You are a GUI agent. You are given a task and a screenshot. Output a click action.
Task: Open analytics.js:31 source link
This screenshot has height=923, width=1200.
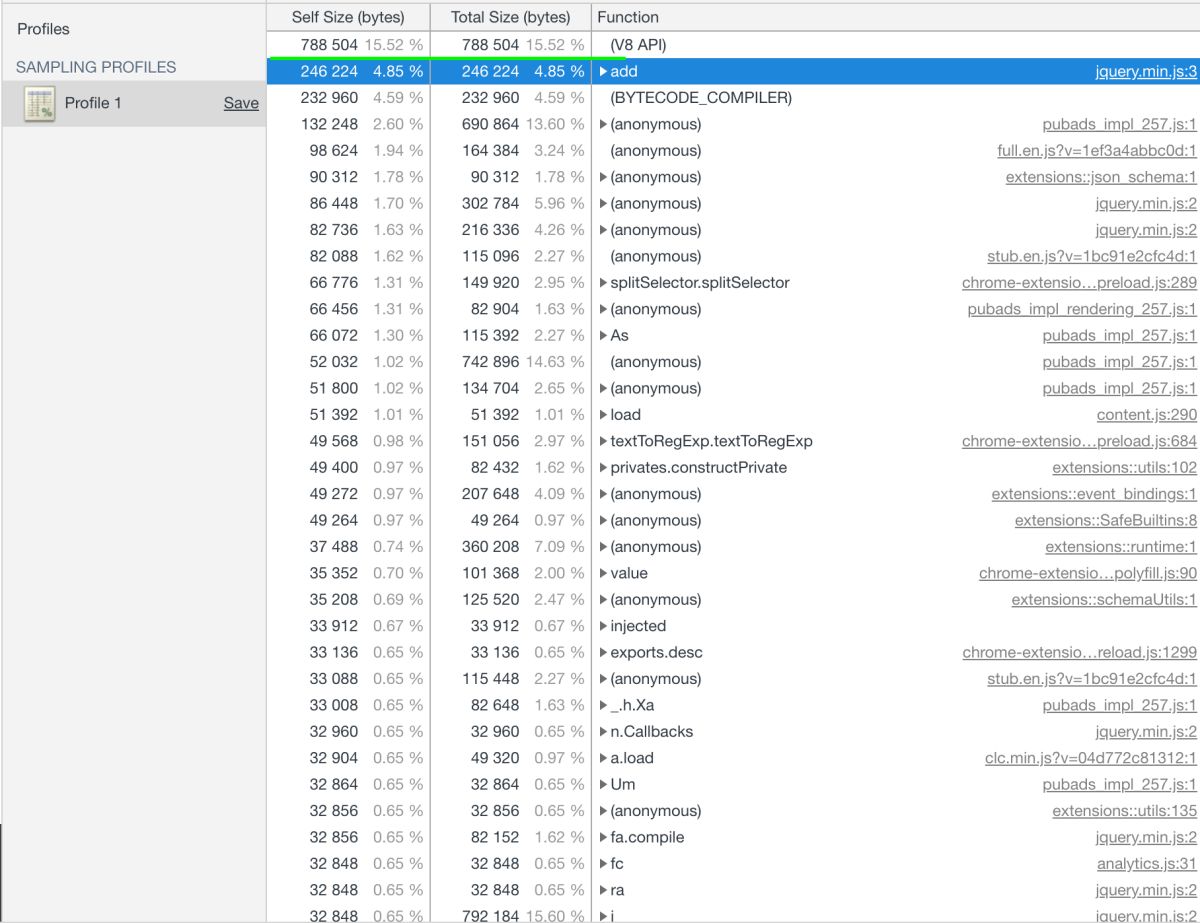click(1147, 864)
